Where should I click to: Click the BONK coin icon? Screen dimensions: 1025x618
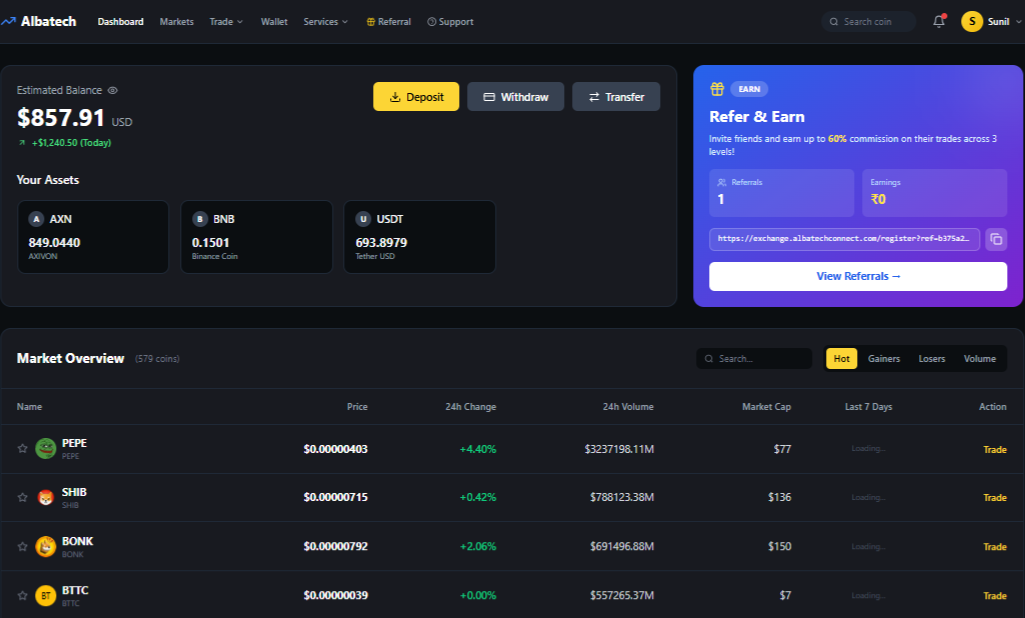coord(46,547)
